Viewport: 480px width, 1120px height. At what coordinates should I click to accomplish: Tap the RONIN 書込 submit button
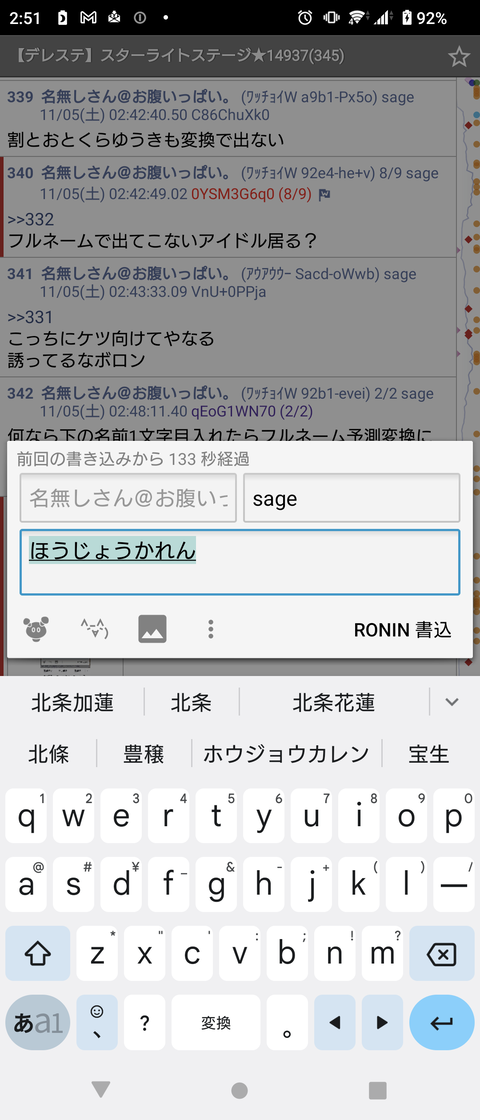[x=403, y=630]
